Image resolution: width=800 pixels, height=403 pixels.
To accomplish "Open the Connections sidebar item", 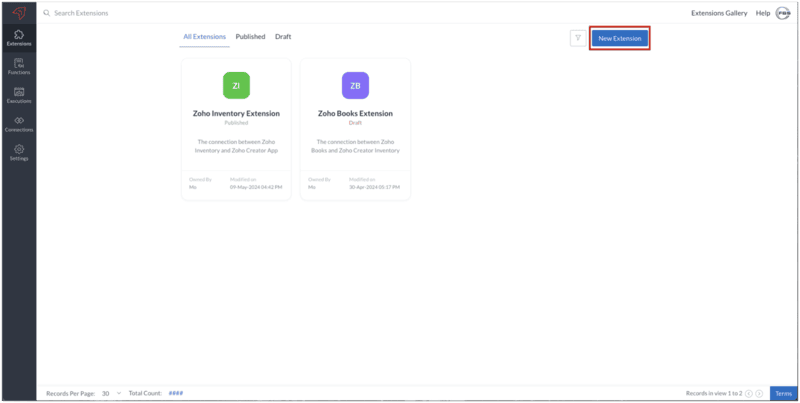I will click(x=19, y=124).
